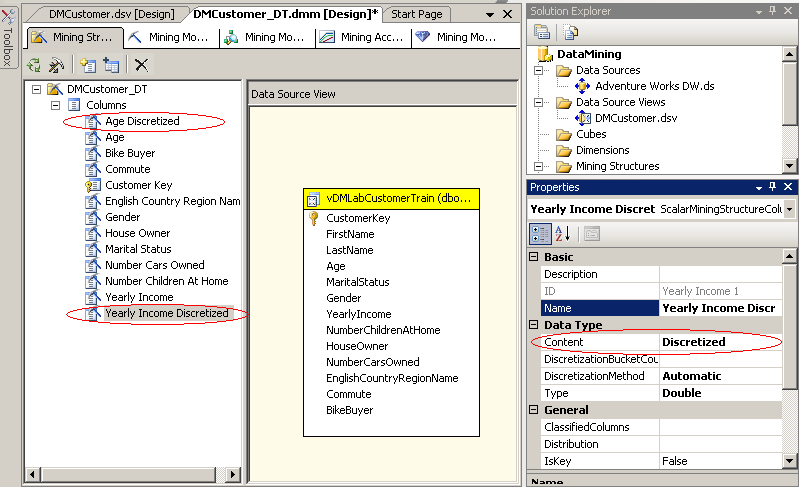The width and height of the screenshot is (799, 487).
Task: Click the Type property value Double
Action: (x=721, y=393)
